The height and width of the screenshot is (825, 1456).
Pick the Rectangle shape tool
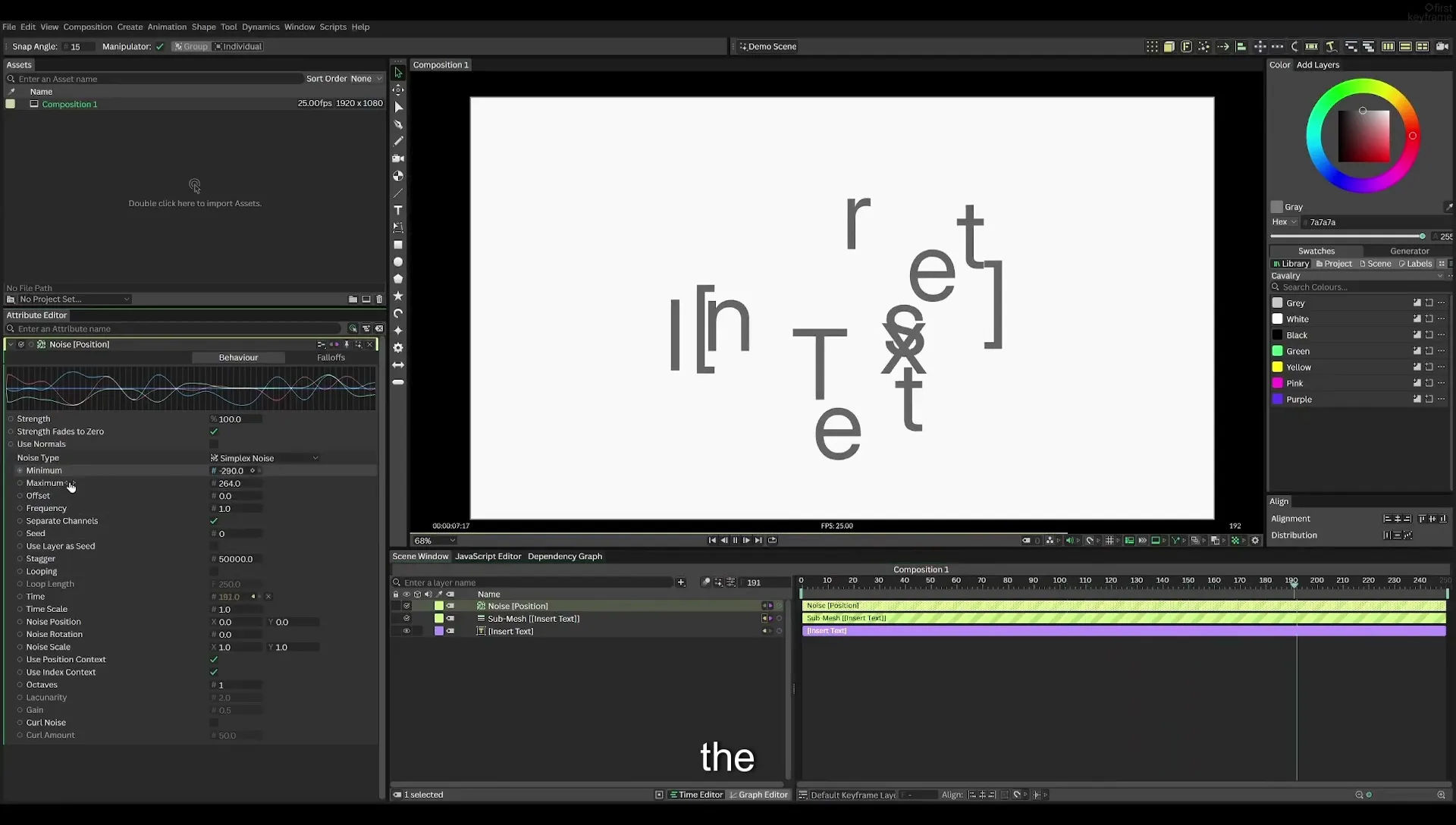tap(398, 245)
